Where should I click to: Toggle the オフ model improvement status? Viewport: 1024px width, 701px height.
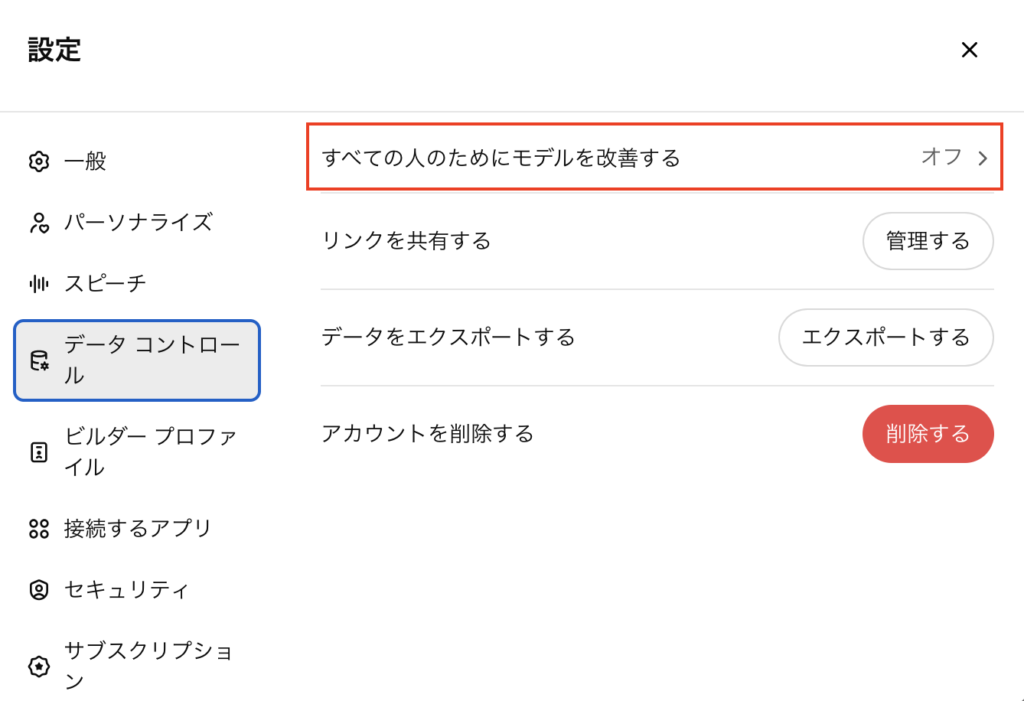tap(941, 157)
